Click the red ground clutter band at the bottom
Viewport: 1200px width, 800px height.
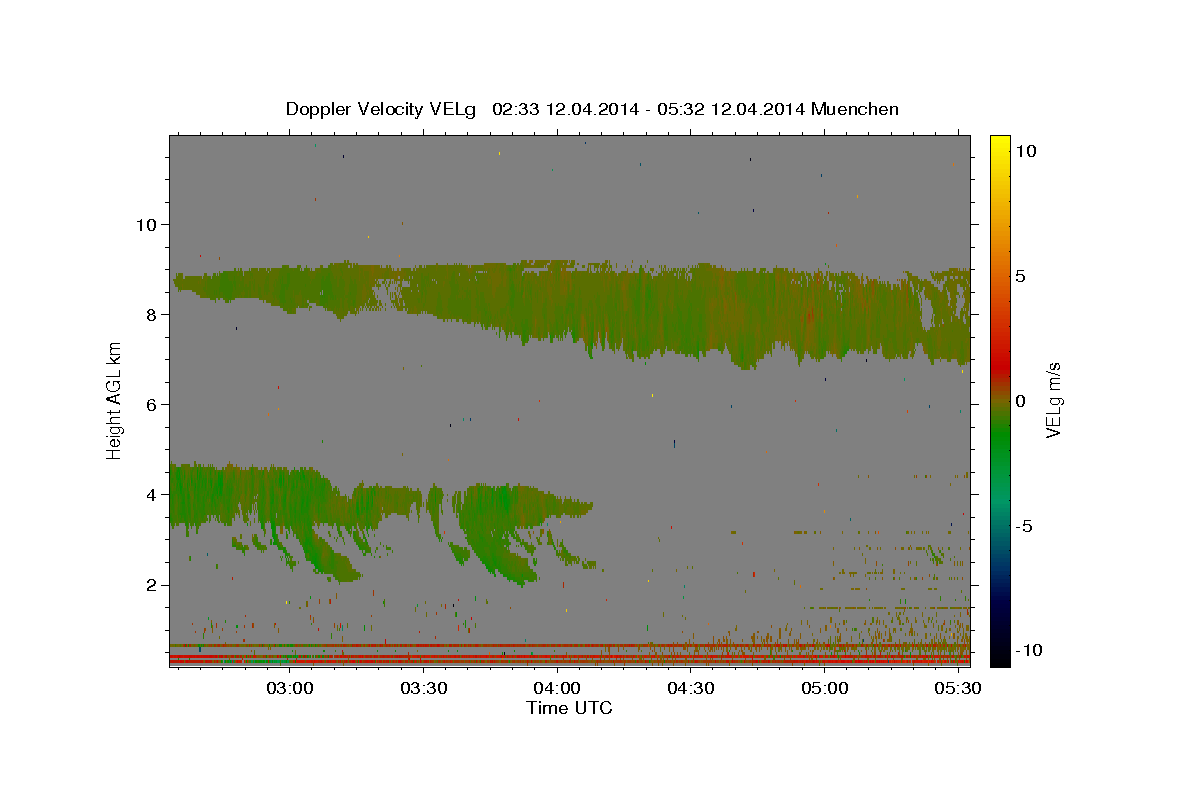click(x=569, y=654)
